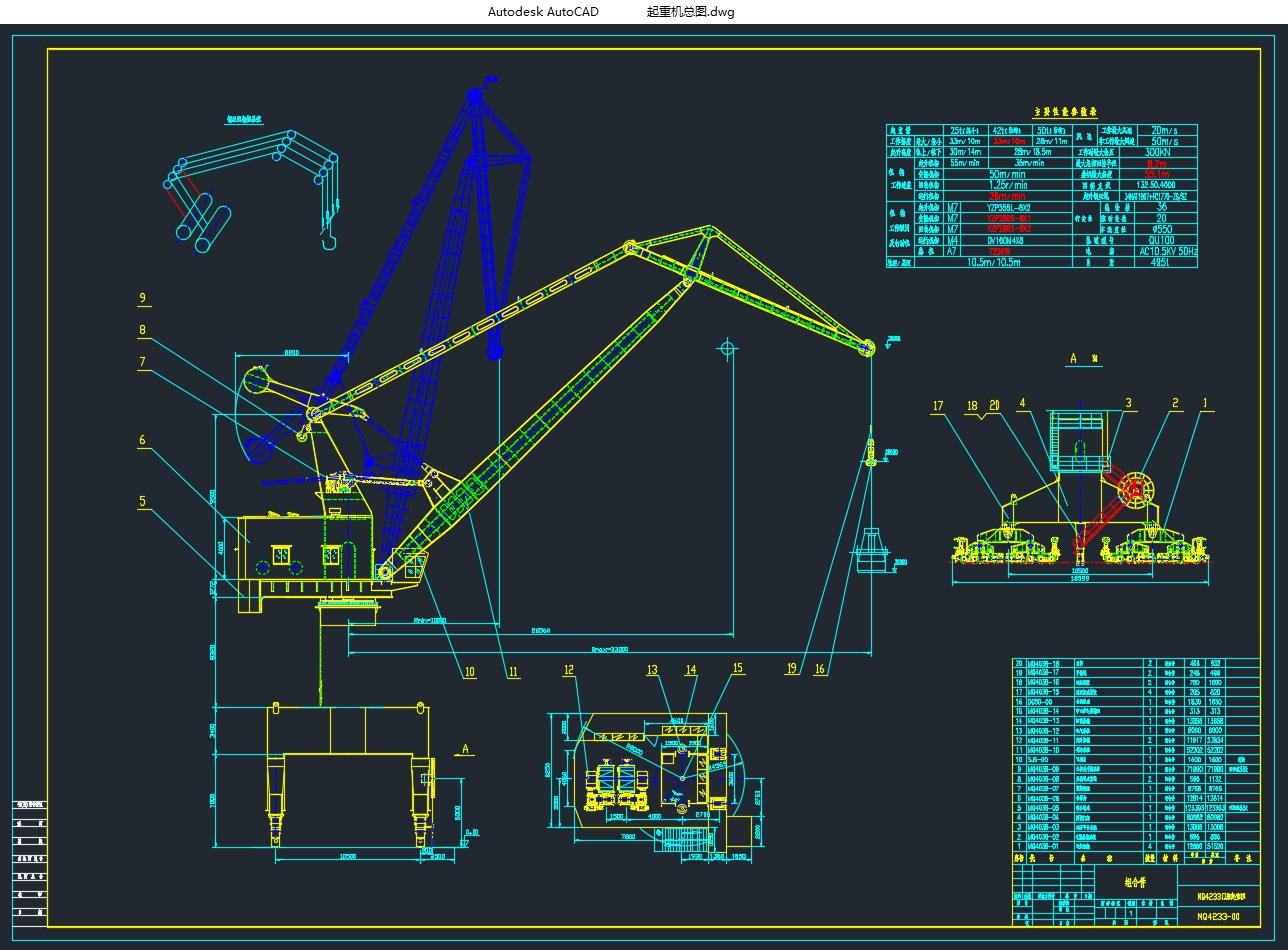Click the Rmax=33000 dimension text
This screenshot has width=1288, height=950.
click(x=610, y=650)
